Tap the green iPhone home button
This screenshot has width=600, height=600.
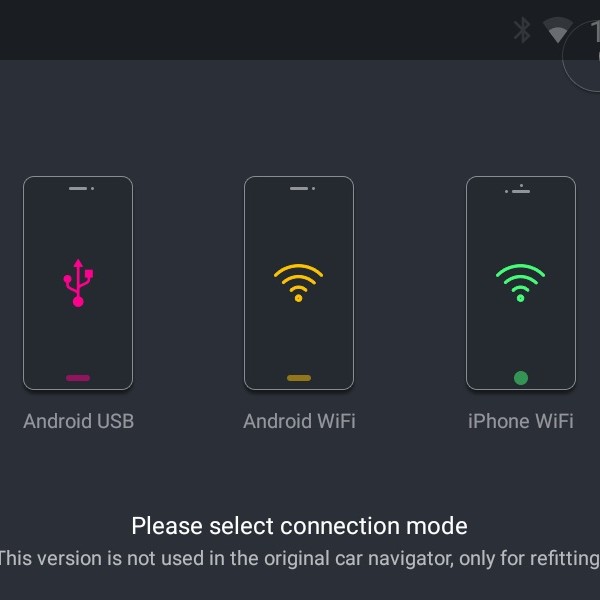click(521, 378)
